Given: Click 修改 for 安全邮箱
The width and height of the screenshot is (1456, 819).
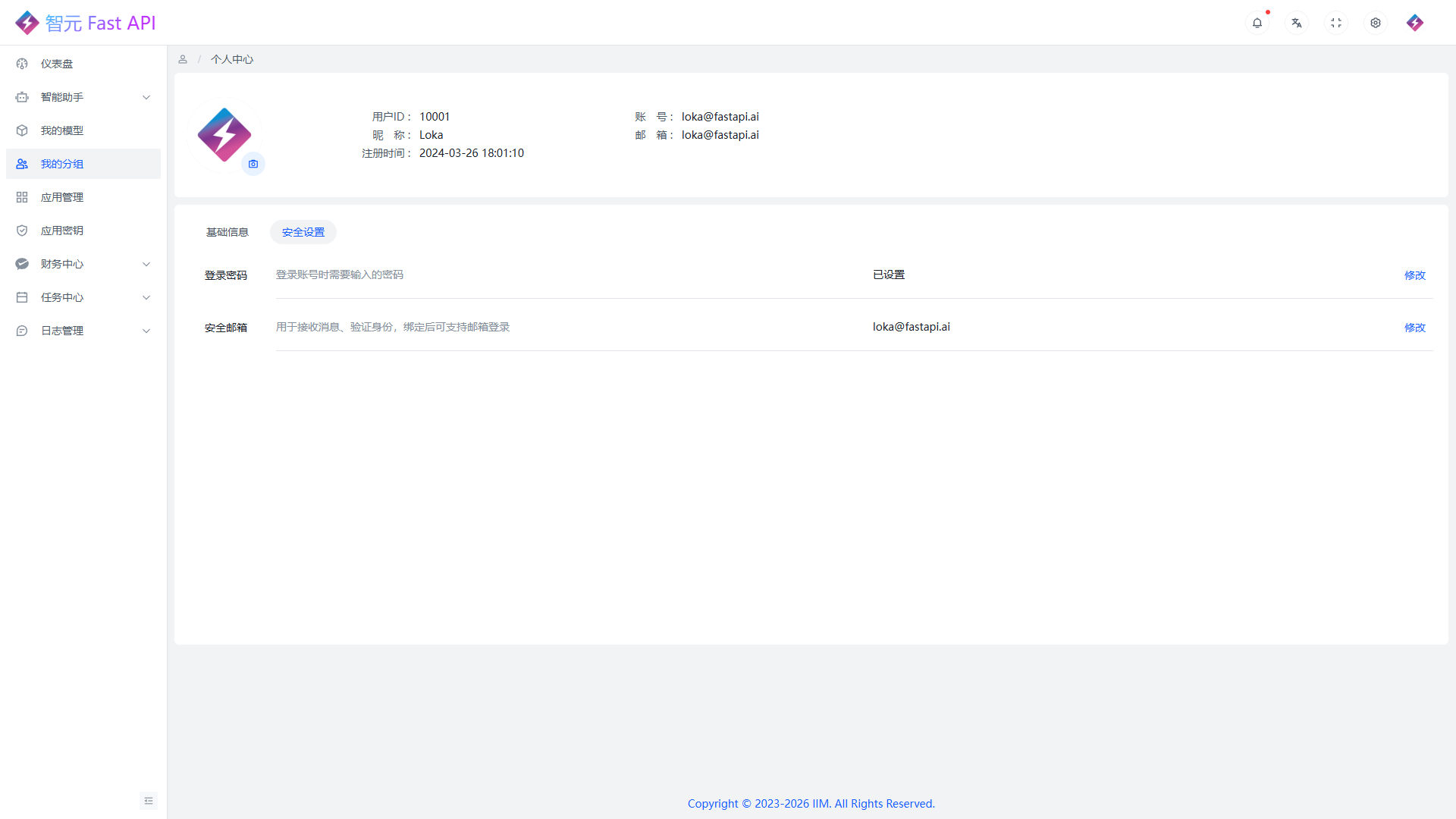Looking at the screenshot, I should click(1414, 328).
